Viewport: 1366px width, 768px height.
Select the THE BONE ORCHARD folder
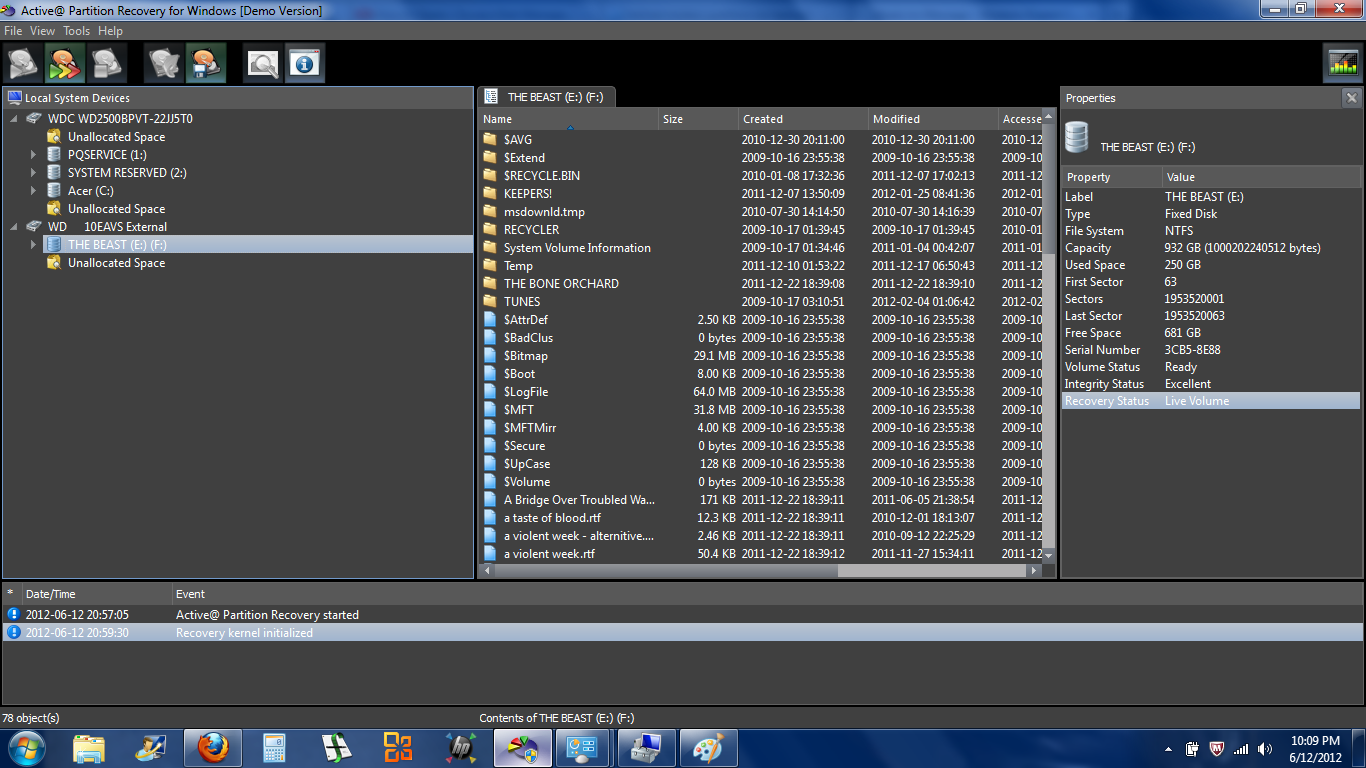(x=561, y=284)
